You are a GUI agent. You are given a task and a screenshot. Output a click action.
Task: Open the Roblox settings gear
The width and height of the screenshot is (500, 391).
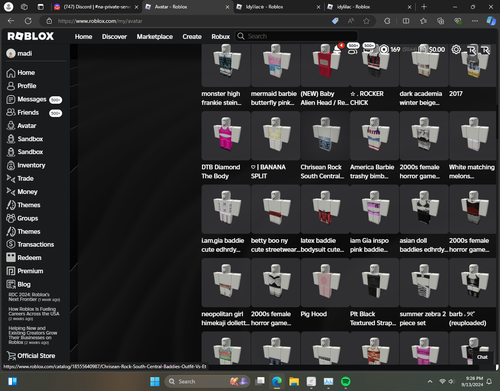[456, 50]
